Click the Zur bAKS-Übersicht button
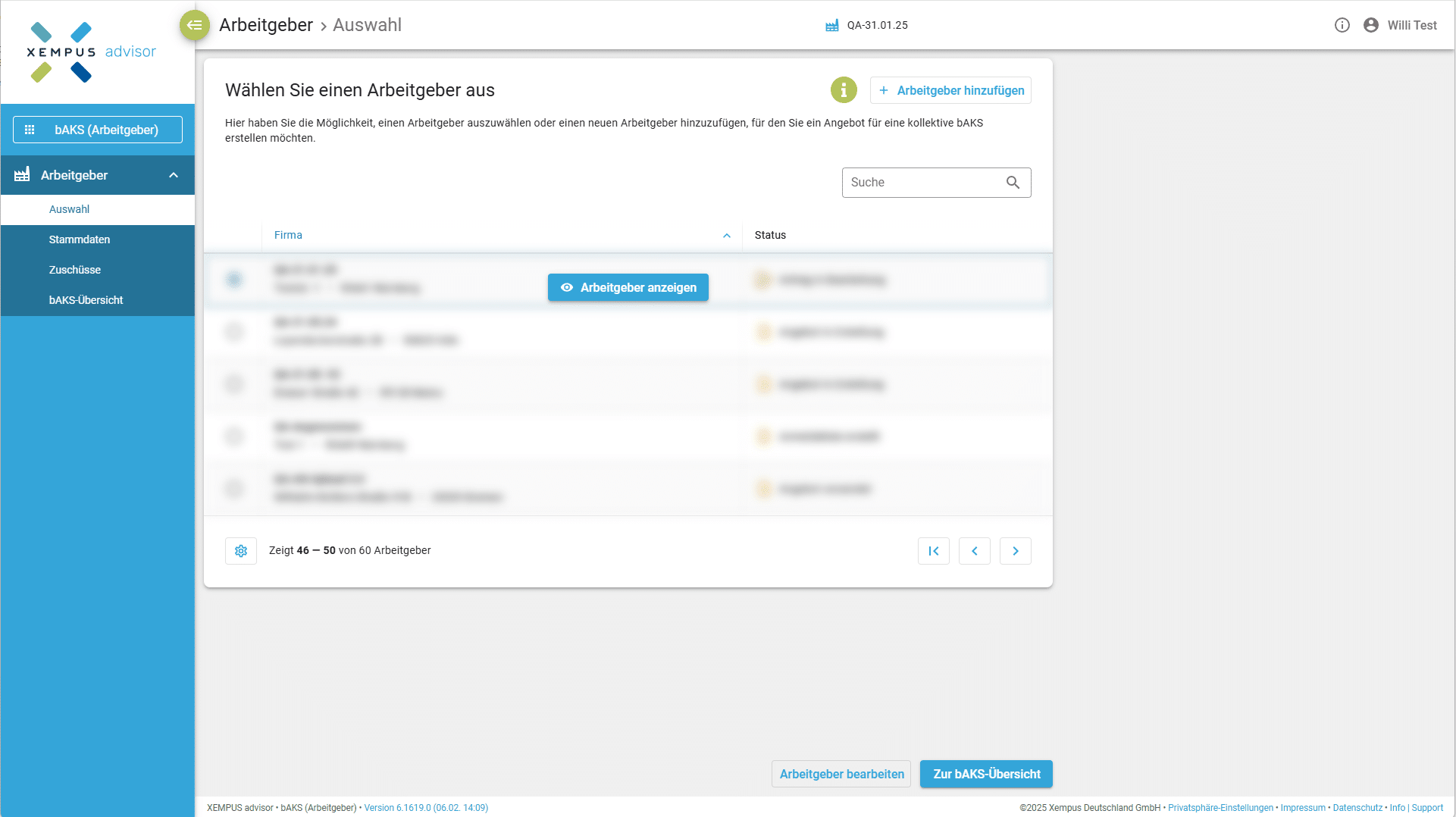The width and height of the screenshot is (1456, 817). click(986, 774)
